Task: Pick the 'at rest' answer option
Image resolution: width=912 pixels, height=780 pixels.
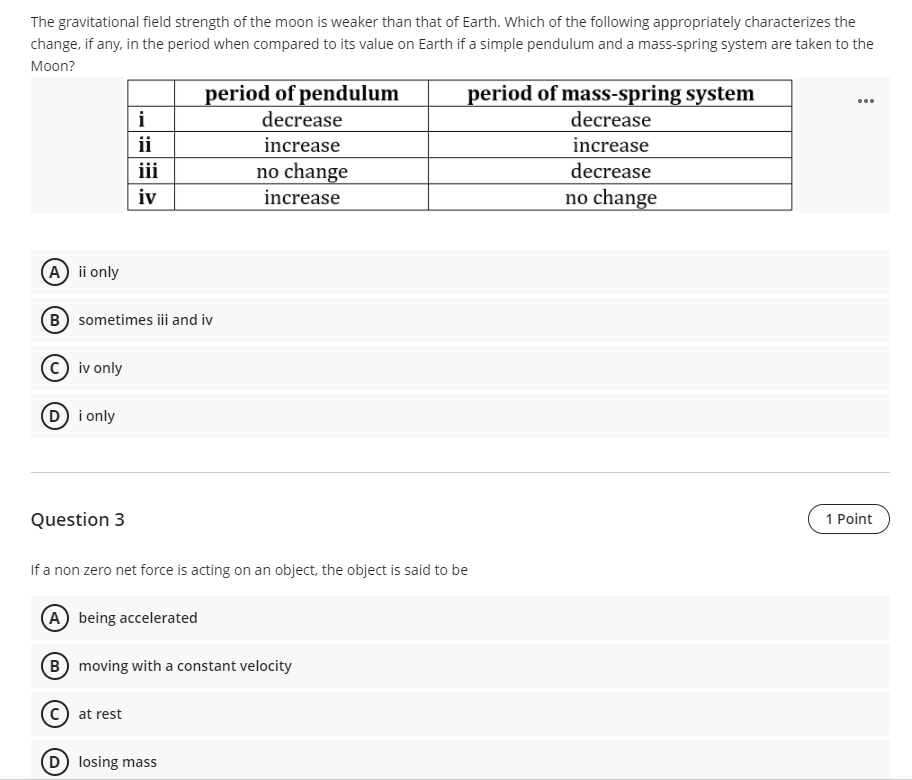Action: [460, 714]
